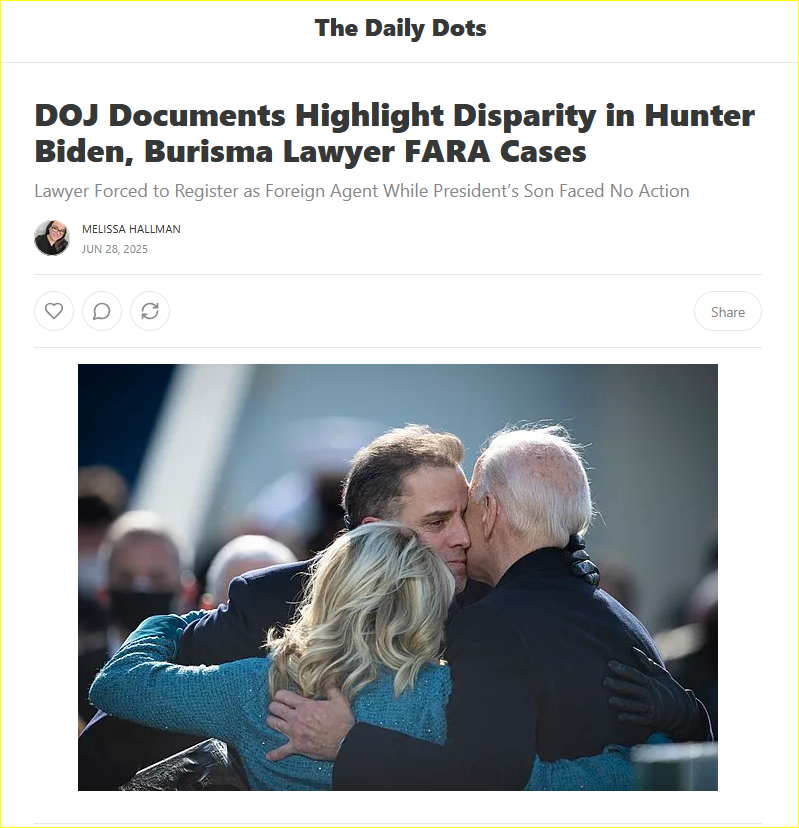Open comments via the speech bubble icon
The width and height of the screenshot is (799, 828).
(102, 311)
